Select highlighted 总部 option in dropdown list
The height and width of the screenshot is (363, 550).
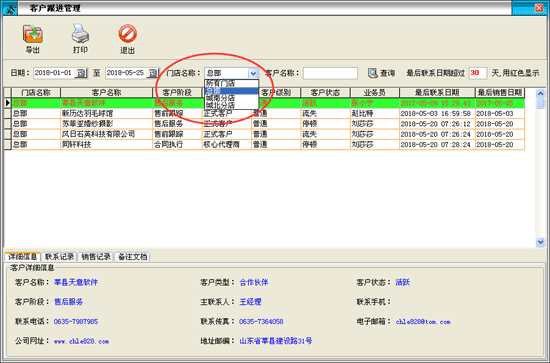pos(232,91)
